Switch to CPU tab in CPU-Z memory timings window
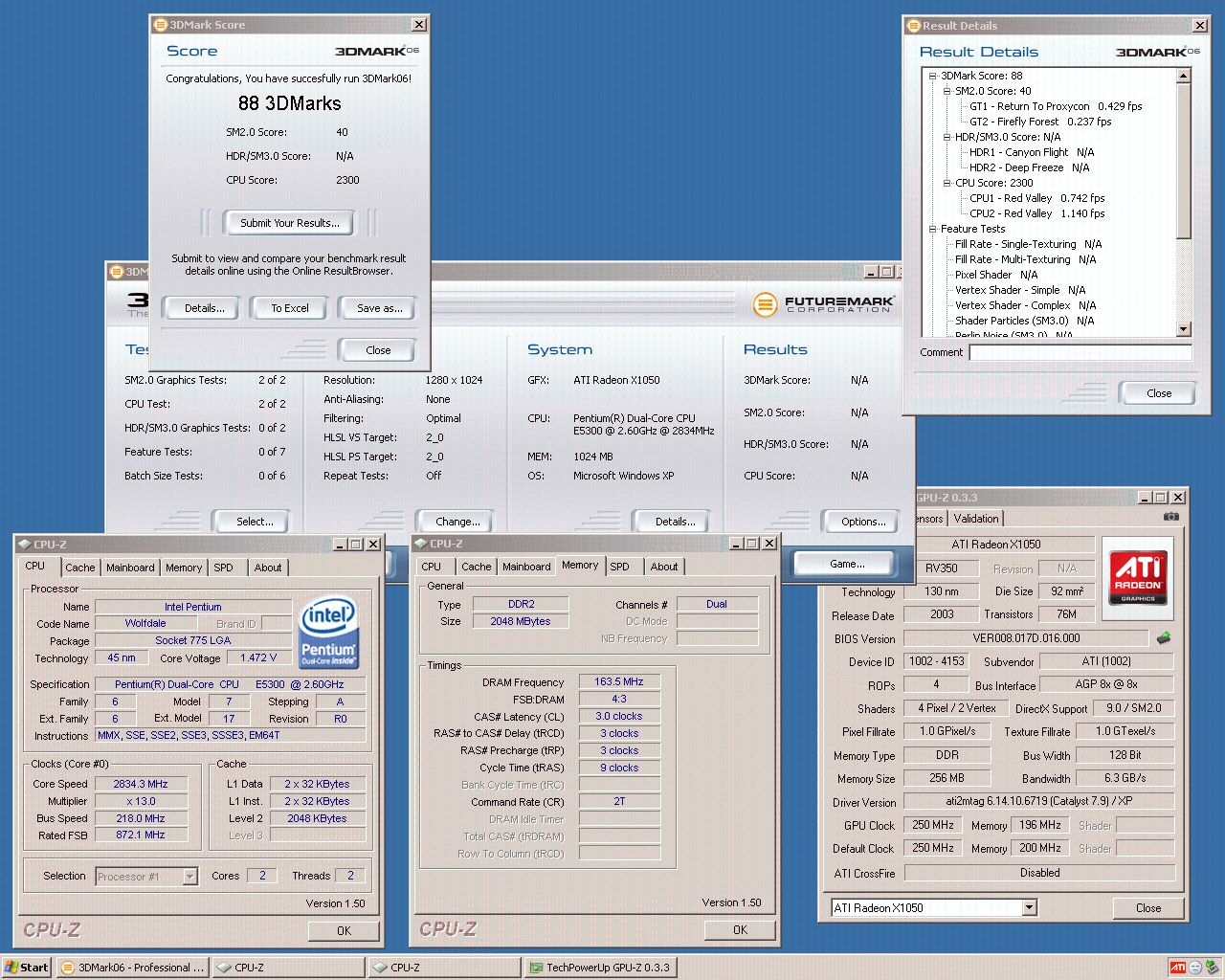1225x980 pixels. coord(432,567)
